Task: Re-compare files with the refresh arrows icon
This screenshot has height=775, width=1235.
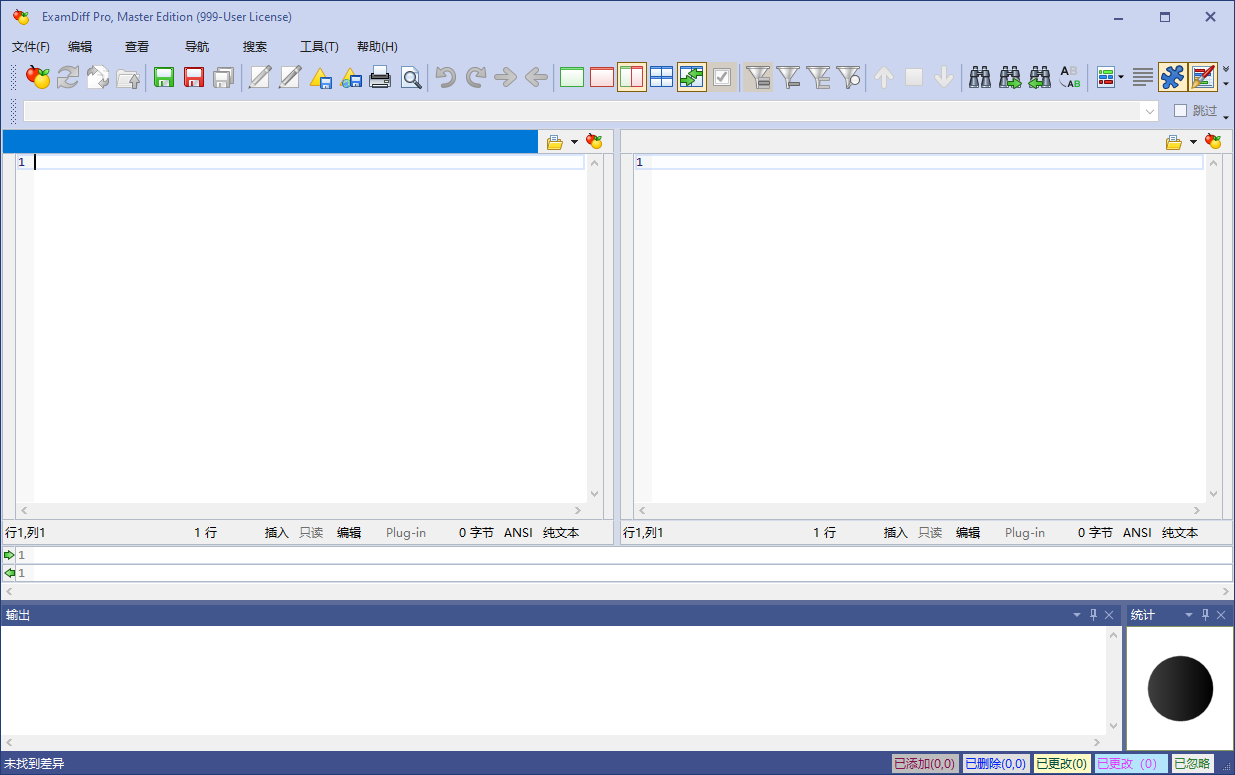Action: 68,77
